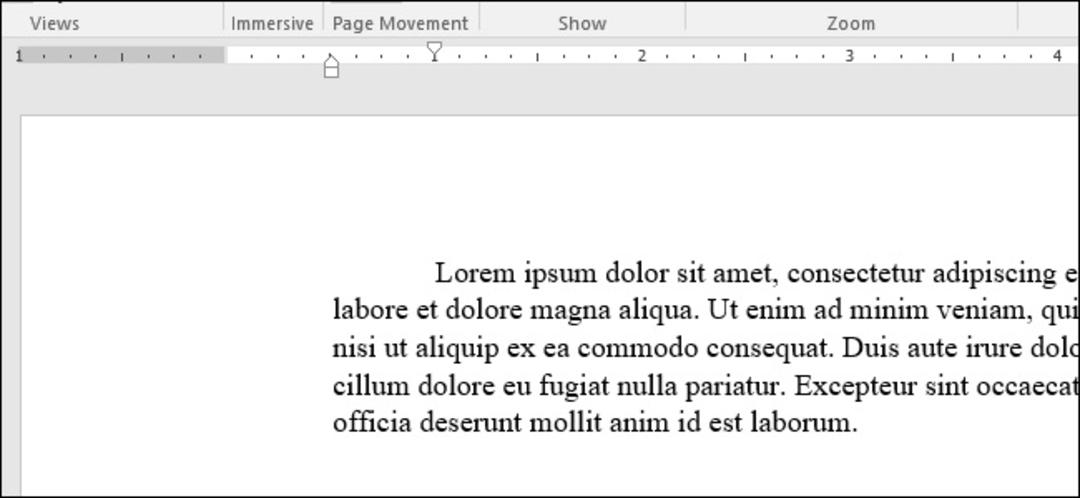Screen dimensions: 1080x498
Task: Click the word officia in last line
Action: [x=373, y=423]
